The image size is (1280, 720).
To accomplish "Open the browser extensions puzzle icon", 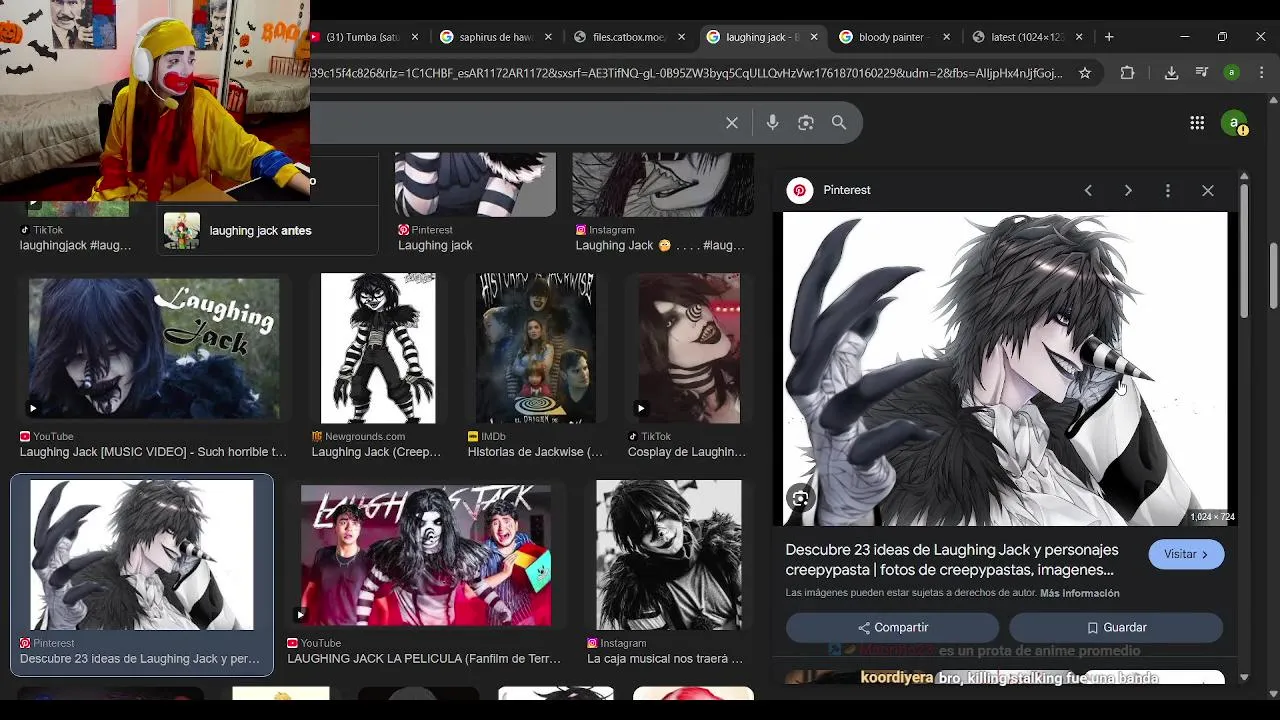I will point(1127,73).
